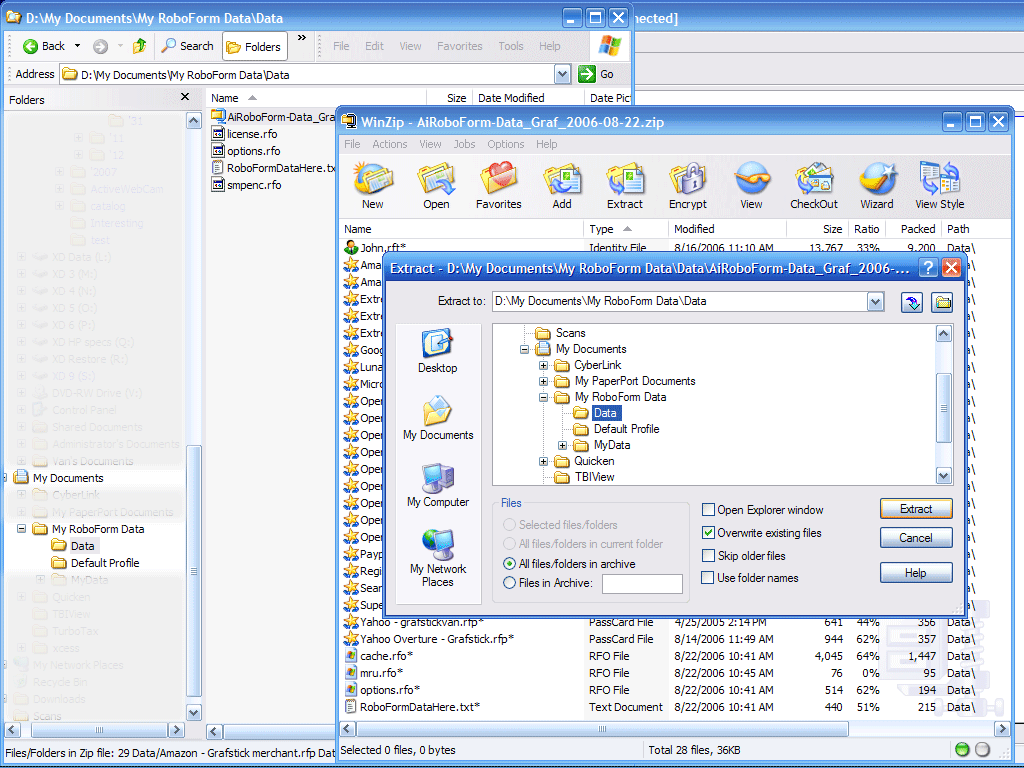This screenshot has height=768, width=1024.
Task: Click the new folder icon beside Extract to
Action: [x=941, y=302]
